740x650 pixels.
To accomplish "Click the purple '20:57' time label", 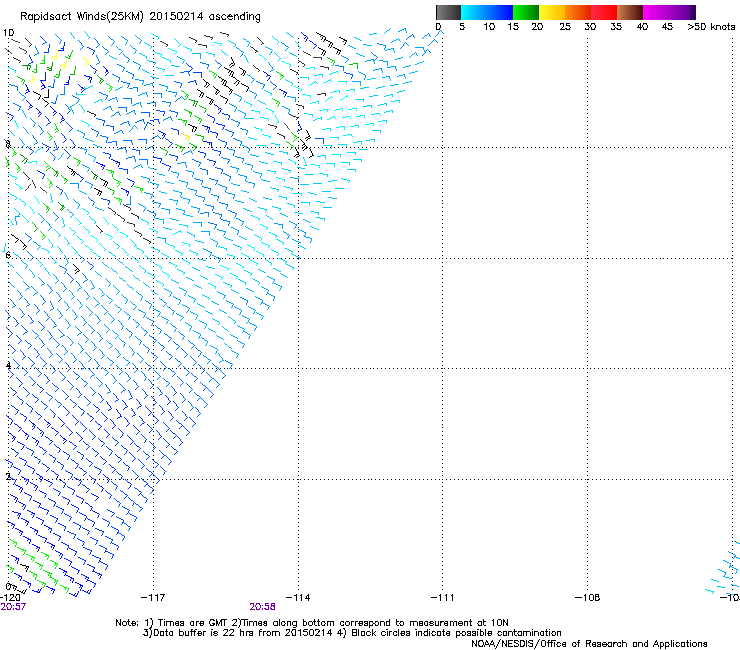I will (13, 607).
